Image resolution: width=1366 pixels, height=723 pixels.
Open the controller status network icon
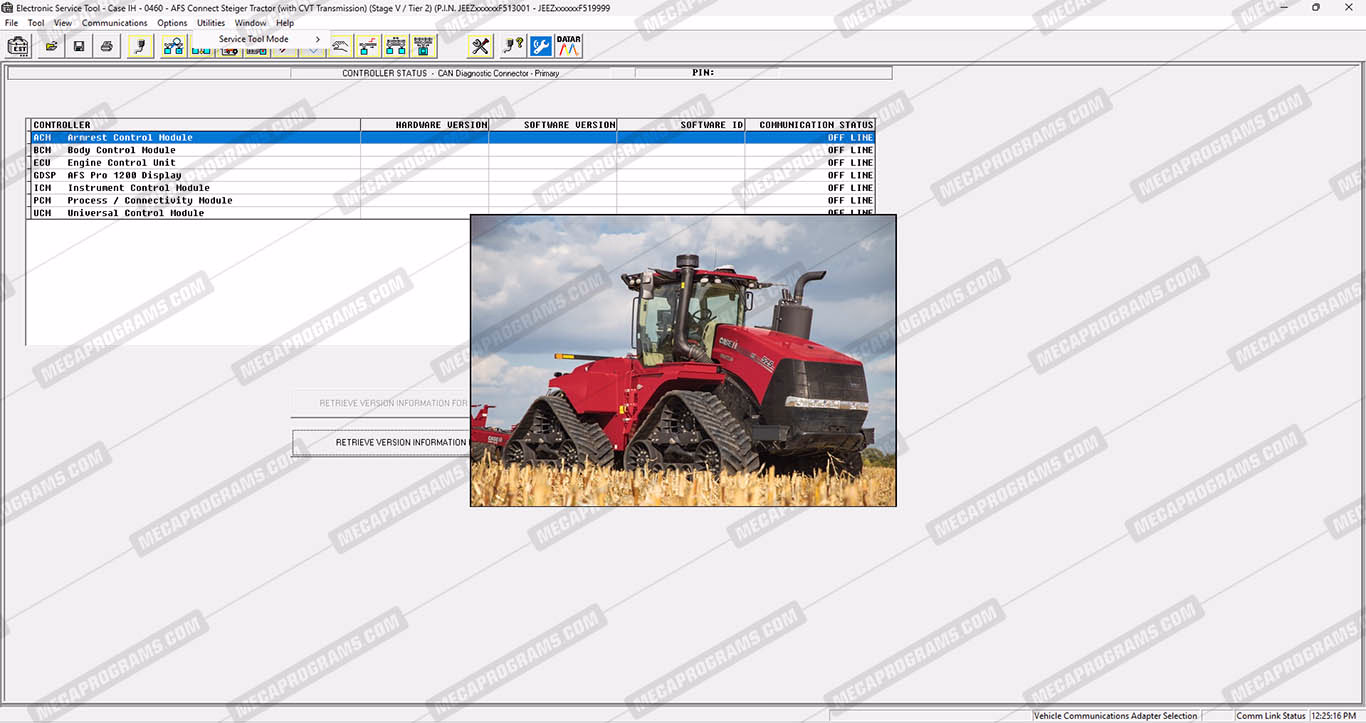coord(173,46)
